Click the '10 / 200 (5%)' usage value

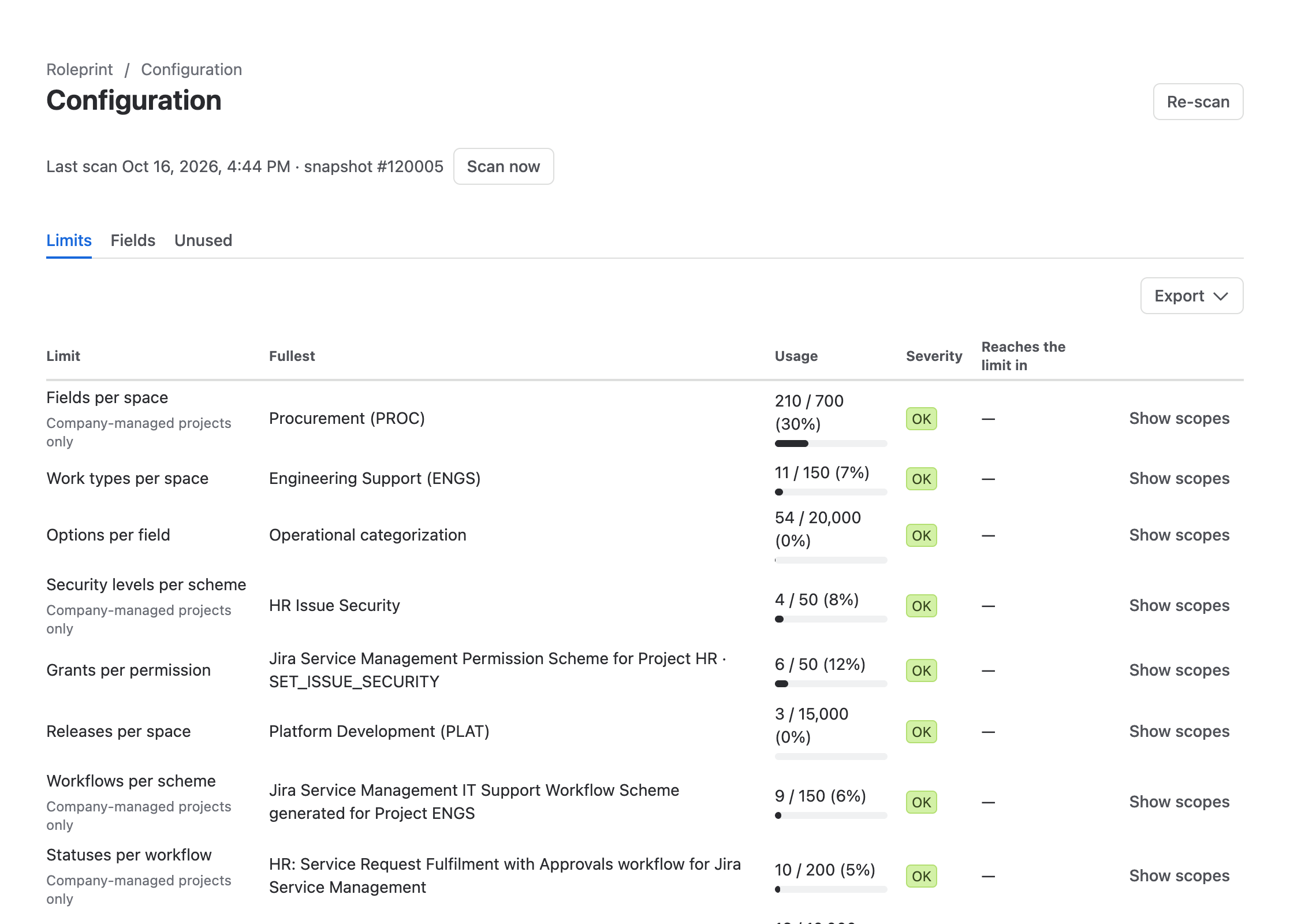point(825,870)
